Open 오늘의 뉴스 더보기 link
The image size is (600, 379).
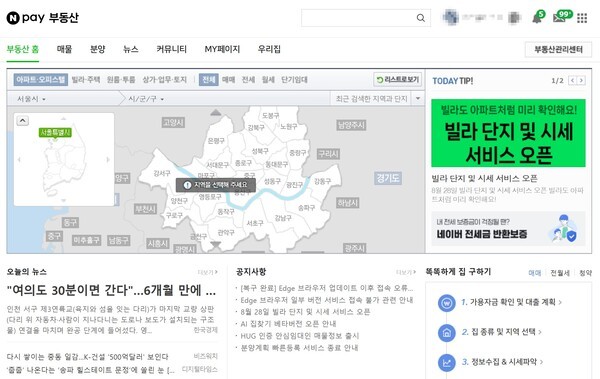coord(207,272)
